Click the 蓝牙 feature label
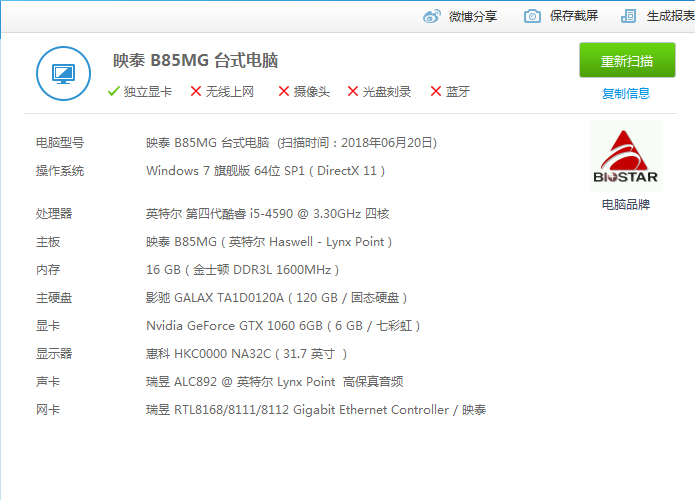Screen dimensions: 695x500 (458, 92)
